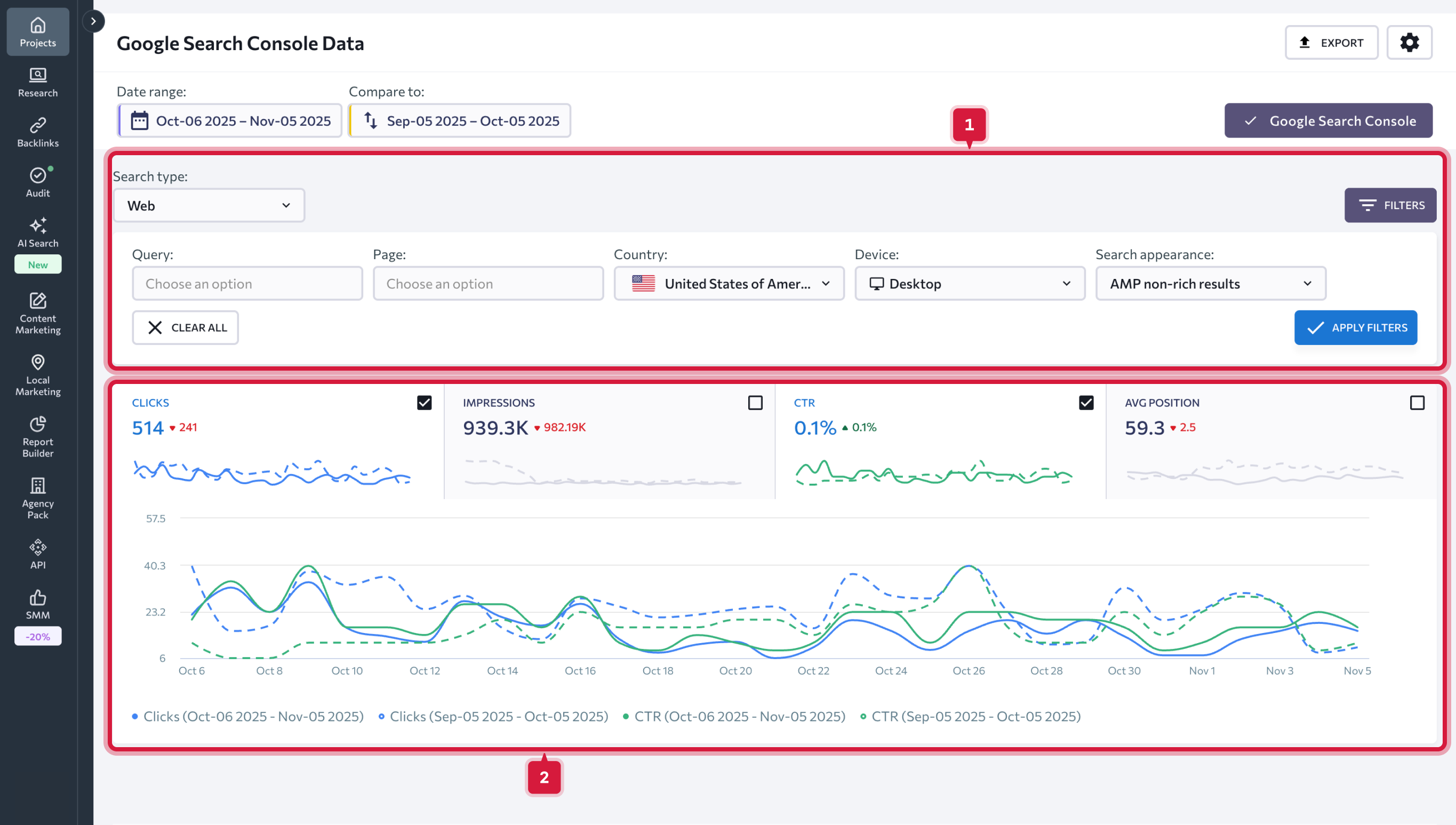Image resolution: width=1456 pixels, height=825 pixels.
Task: Open the Backlinks tool
Action: pos(37,131)
